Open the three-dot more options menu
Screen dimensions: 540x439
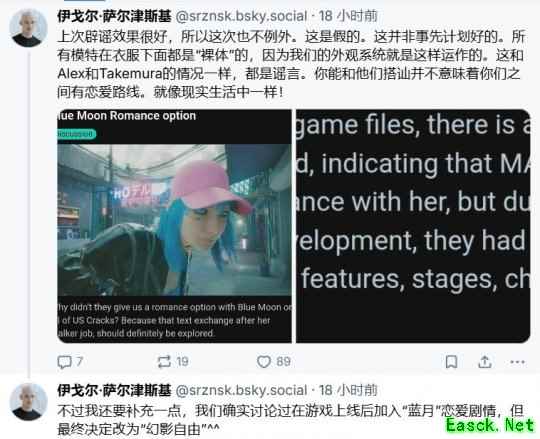[x=517, y=362]
